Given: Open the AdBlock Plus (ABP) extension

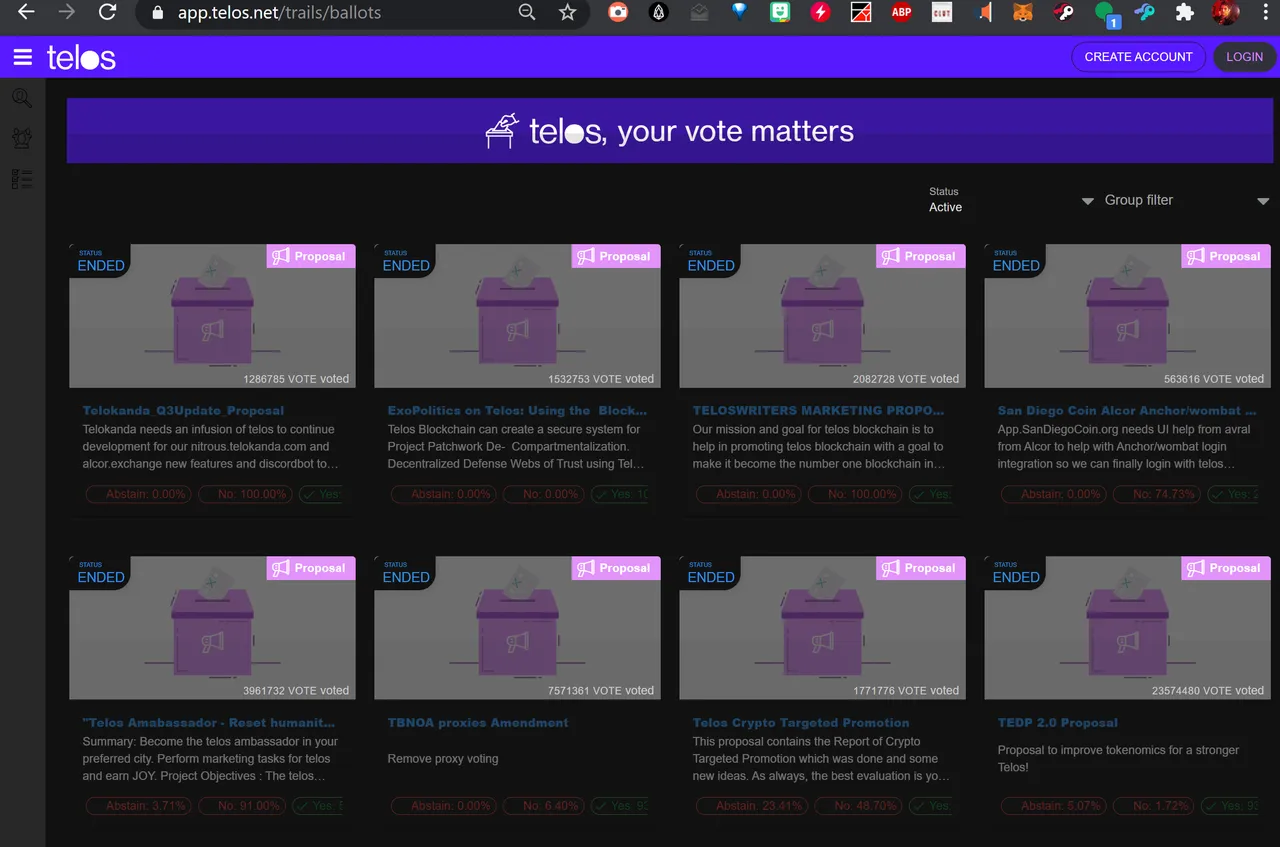Looking at the screenshot, I should pos(901,13).
